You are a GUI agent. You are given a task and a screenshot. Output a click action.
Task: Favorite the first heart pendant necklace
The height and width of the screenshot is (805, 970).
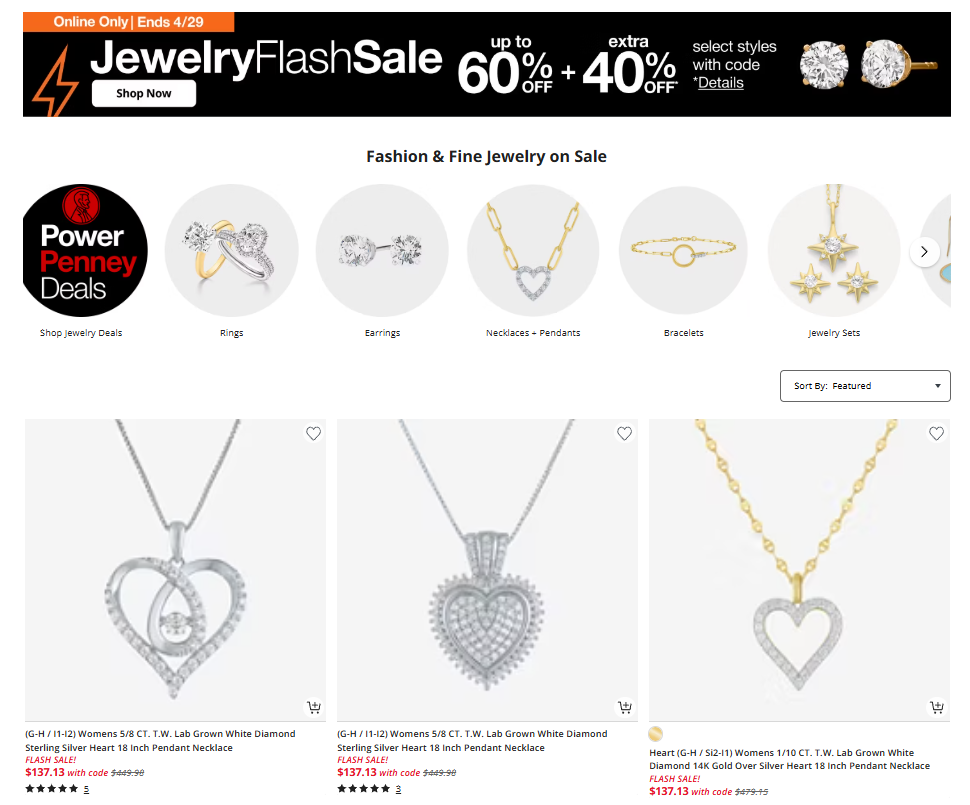tap(314, 434)
